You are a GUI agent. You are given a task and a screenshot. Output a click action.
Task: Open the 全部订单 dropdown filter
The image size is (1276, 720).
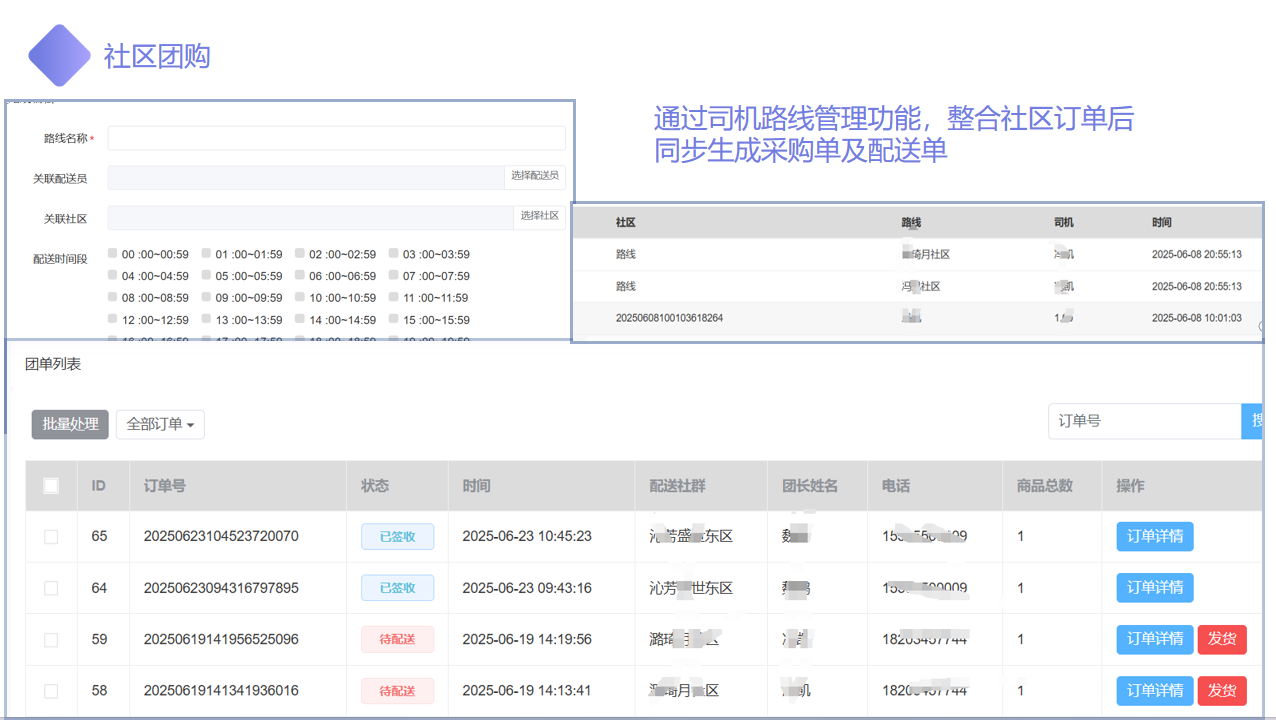(160, 424)
